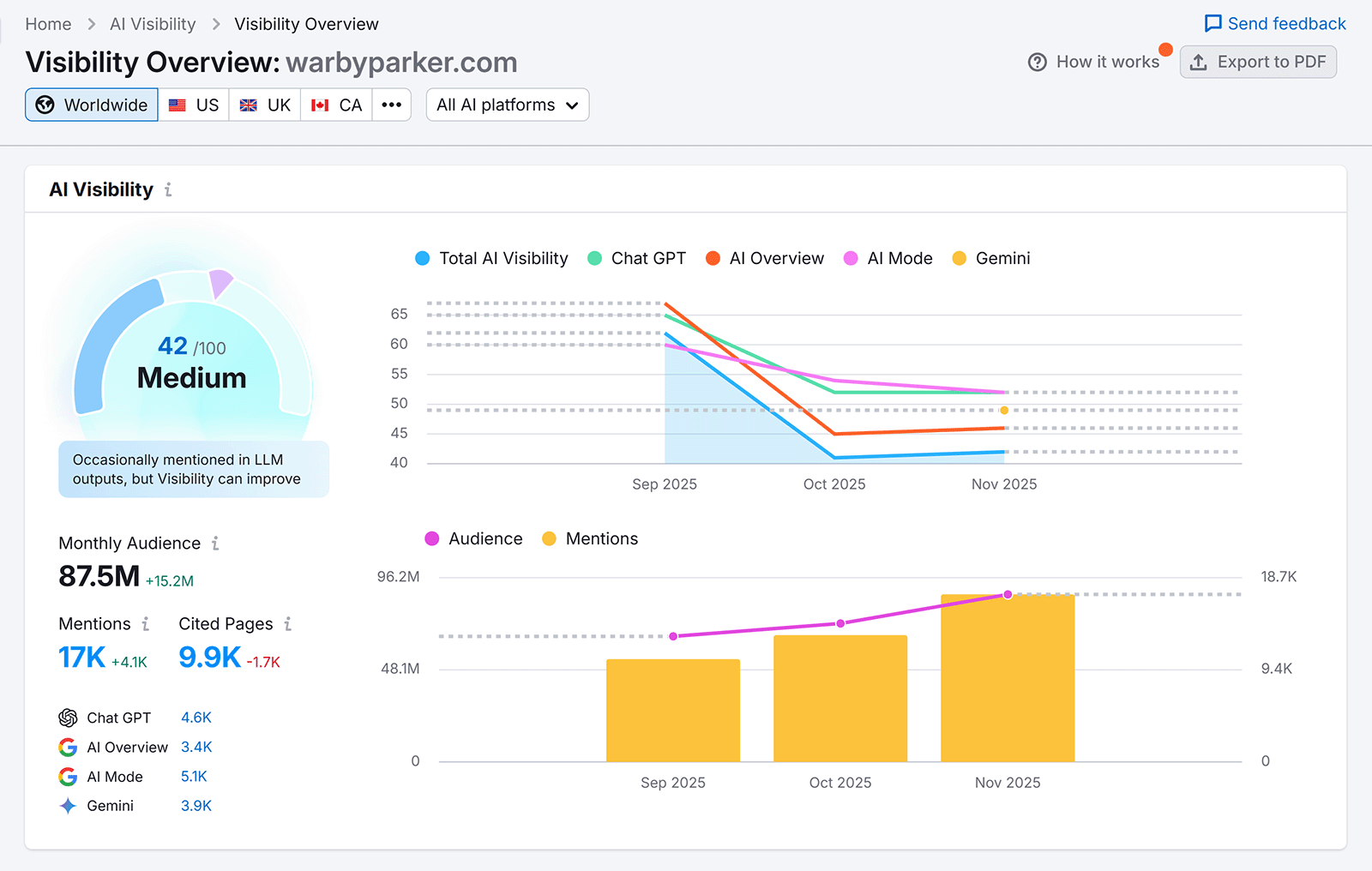Switch to the US country filter
Image resolution: width=1372 pixels, height=871 pixels.
pos(194,105)
